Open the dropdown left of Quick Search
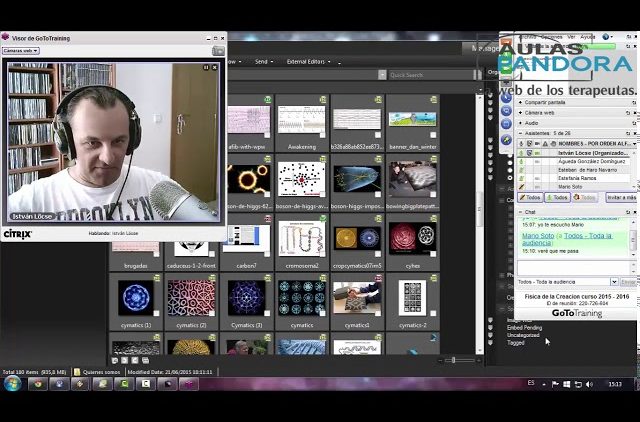This screenshot has width=640, height=422. pos(382,75)
